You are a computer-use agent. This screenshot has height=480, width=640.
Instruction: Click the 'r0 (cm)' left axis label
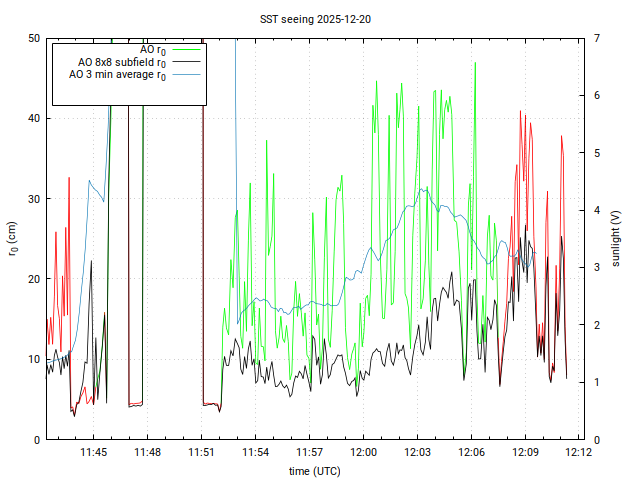[x=13, y=238]
